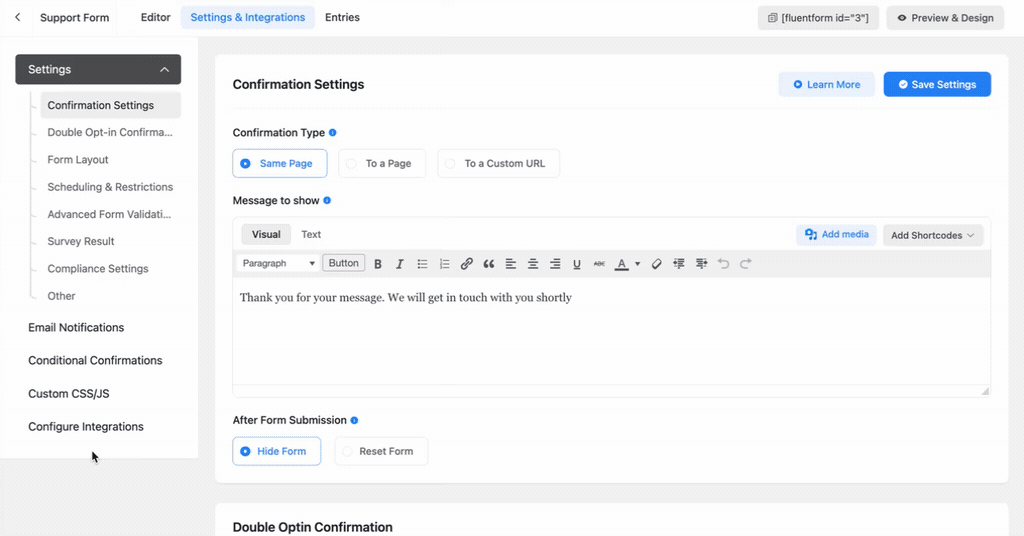This screenshot has height=536, width=1024.
Task: Choose Reset Form after submission
Action: pos(381,451)
